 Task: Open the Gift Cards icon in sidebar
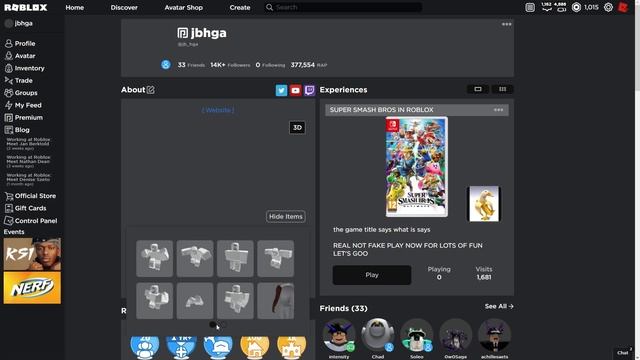point(9,208)
